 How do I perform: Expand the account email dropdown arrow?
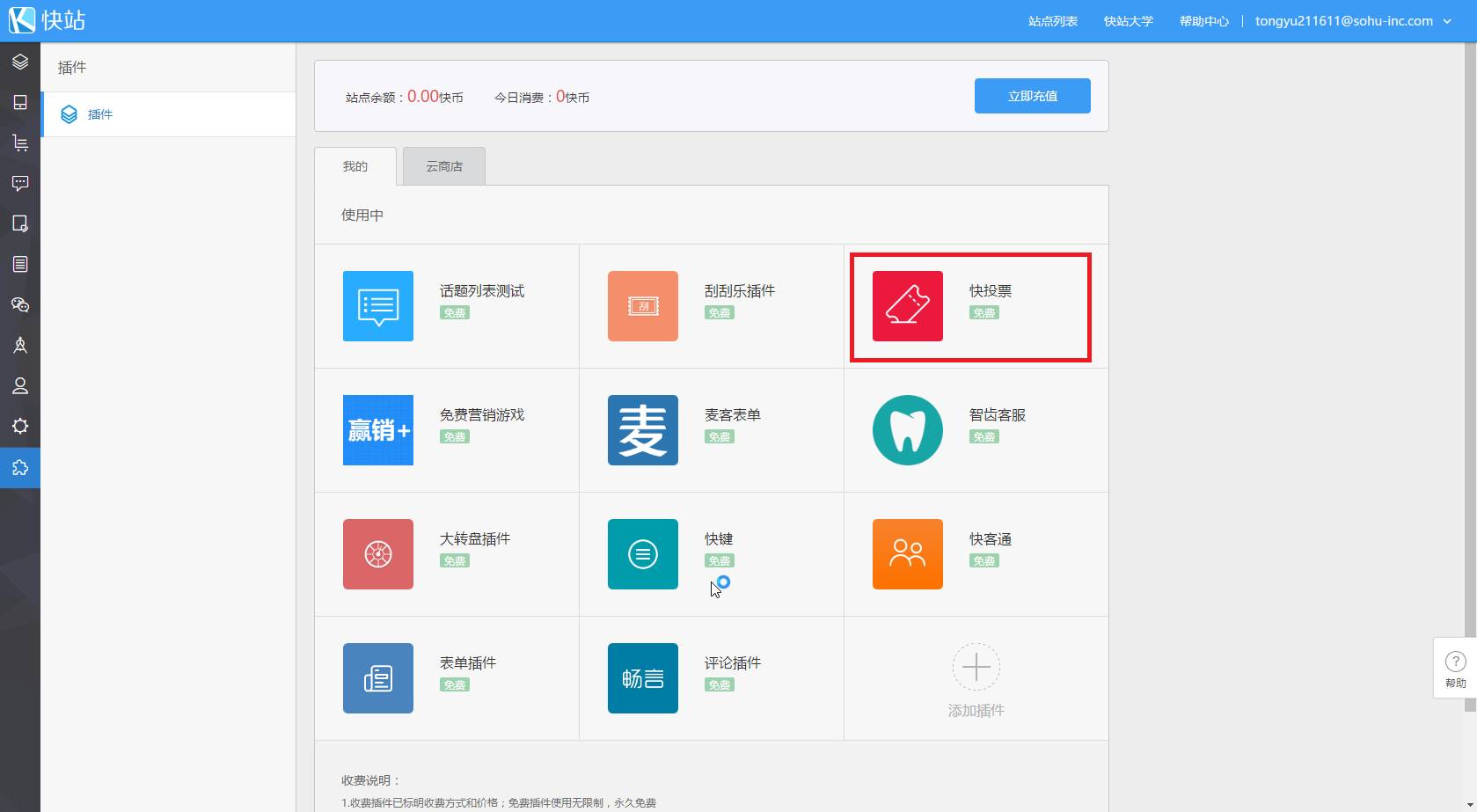pyautogui.click(x=1447, y=21)
